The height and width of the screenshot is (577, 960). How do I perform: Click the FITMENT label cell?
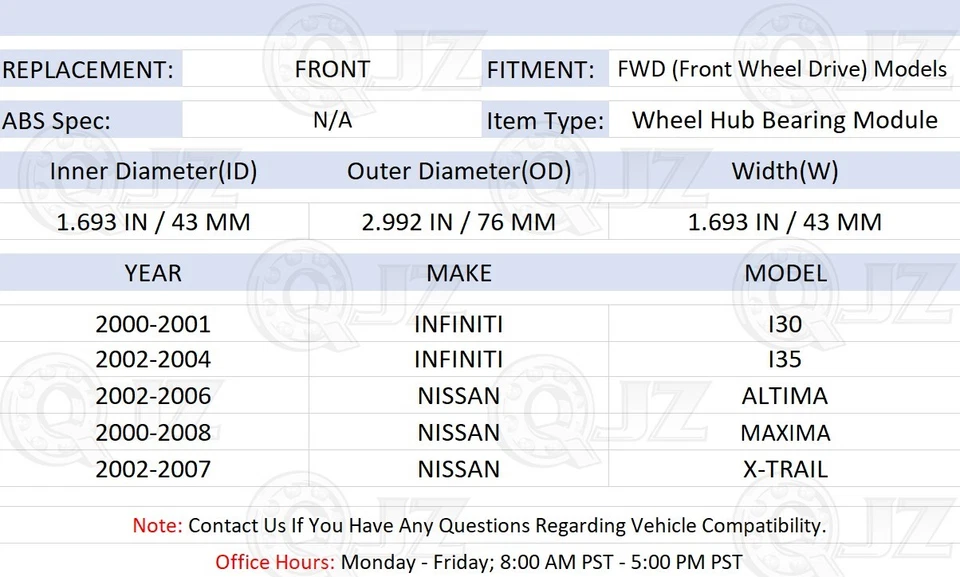(x=541, y=70)
